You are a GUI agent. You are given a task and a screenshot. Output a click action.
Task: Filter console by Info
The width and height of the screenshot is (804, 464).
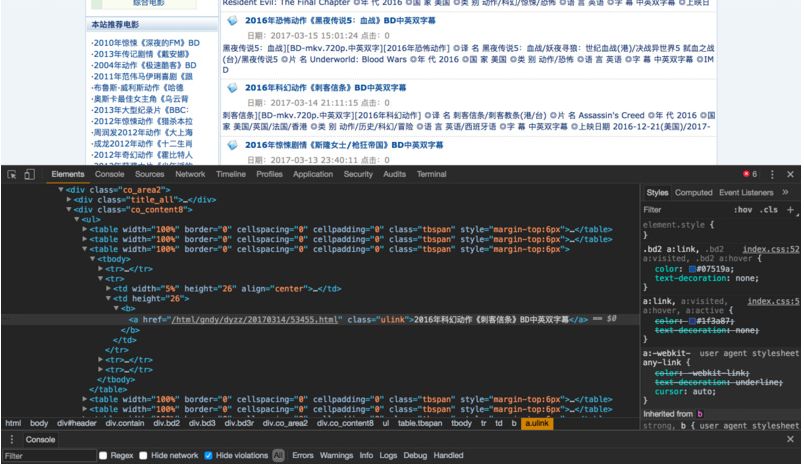tap(366, 455)
